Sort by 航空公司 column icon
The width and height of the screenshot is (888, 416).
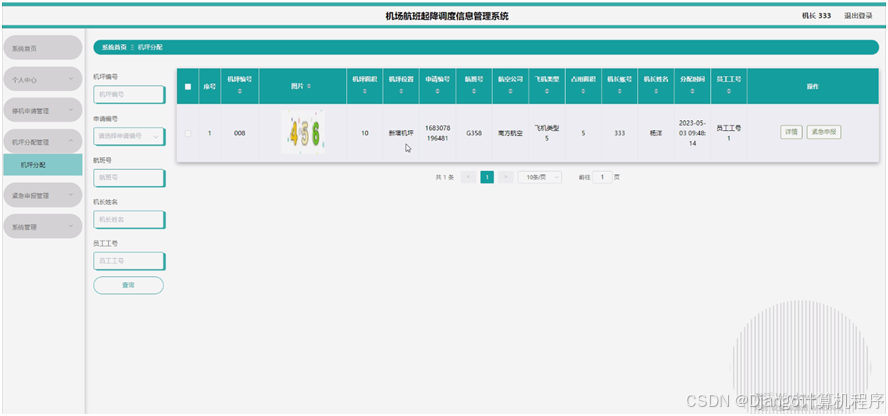click(x=510, y=91)
